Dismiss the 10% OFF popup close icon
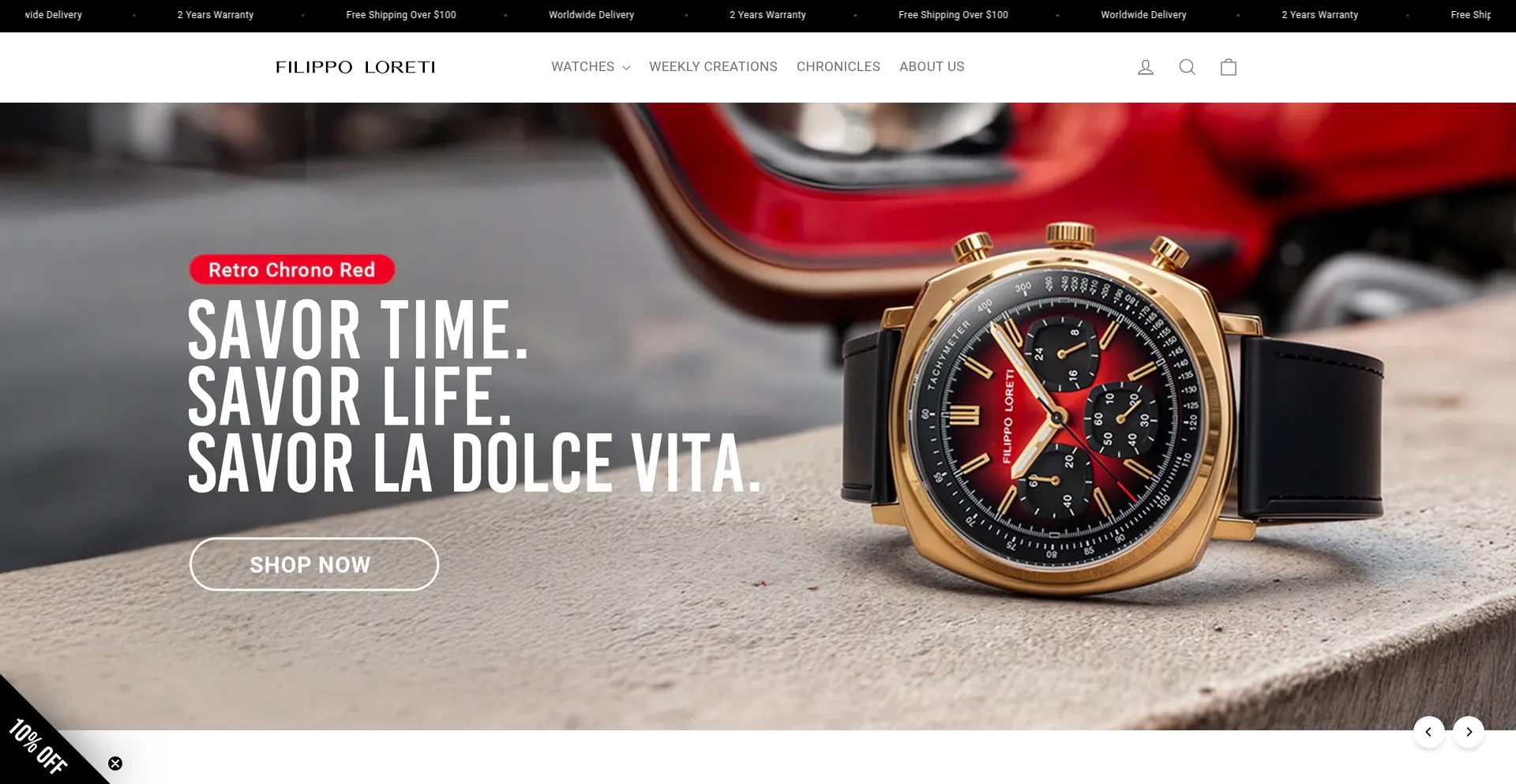 (x=115, y=763)
